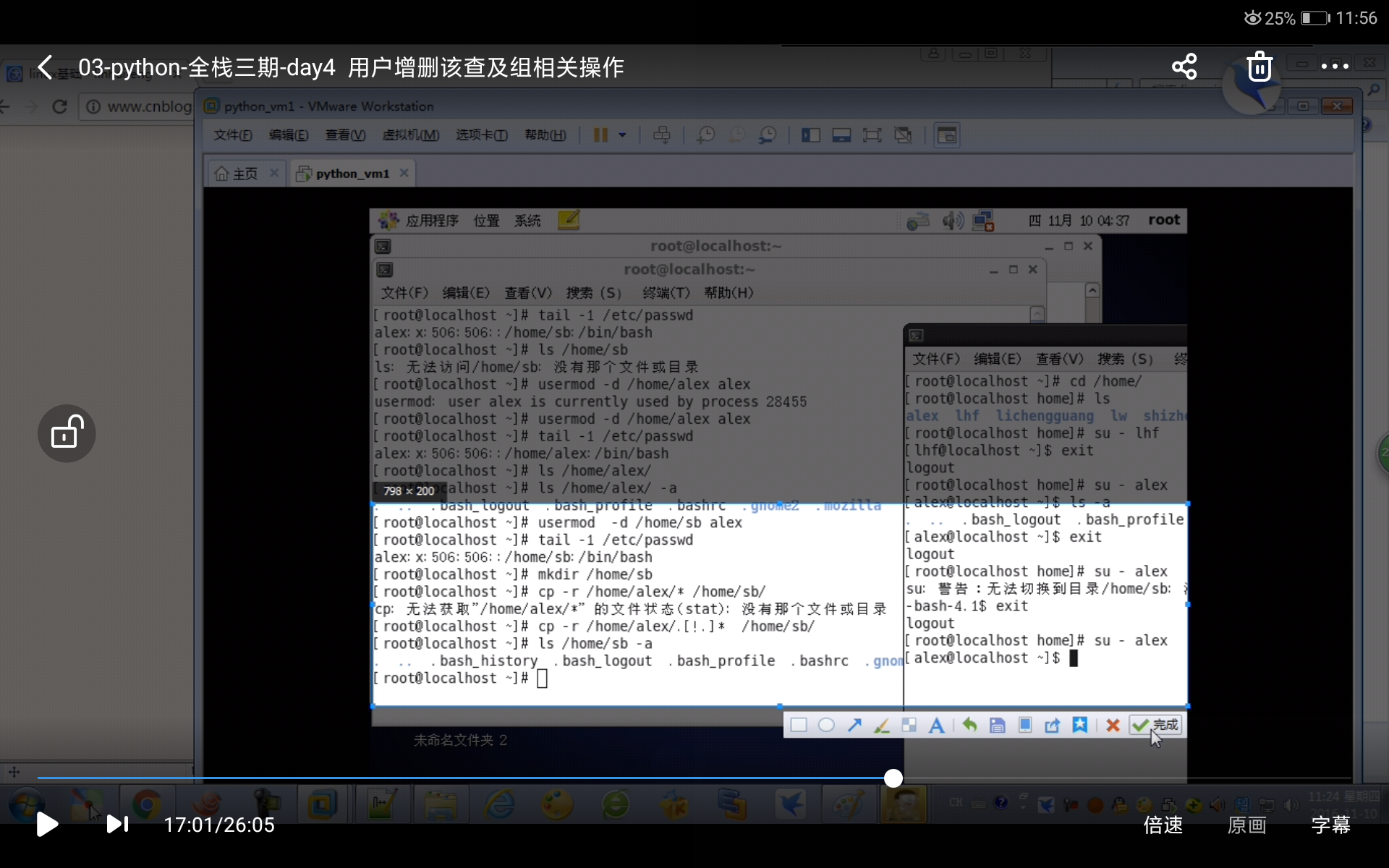Click the date and time in the GNOME panel
The width and height of the screenshot is (1389, 868).
[1078, 221]
